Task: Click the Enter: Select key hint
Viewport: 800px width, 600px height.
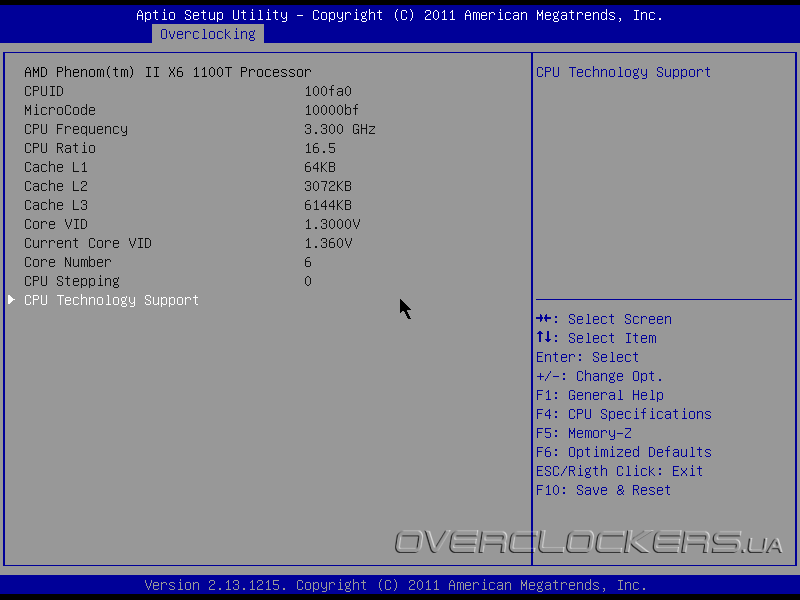Action: (587, 357)
